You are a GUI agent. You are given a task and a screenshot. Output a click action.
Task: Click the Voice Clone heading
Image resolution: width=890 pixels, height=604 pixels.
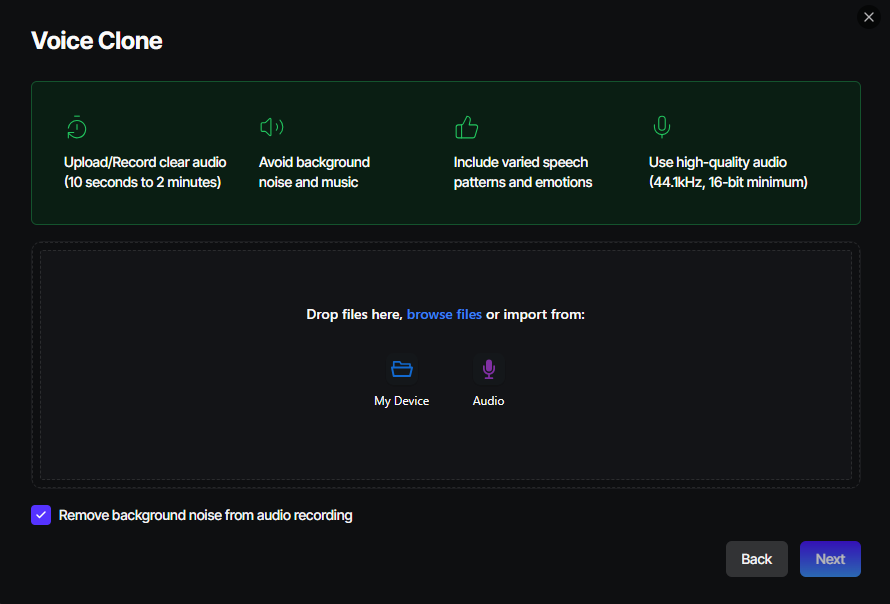(x=97, y=41)
